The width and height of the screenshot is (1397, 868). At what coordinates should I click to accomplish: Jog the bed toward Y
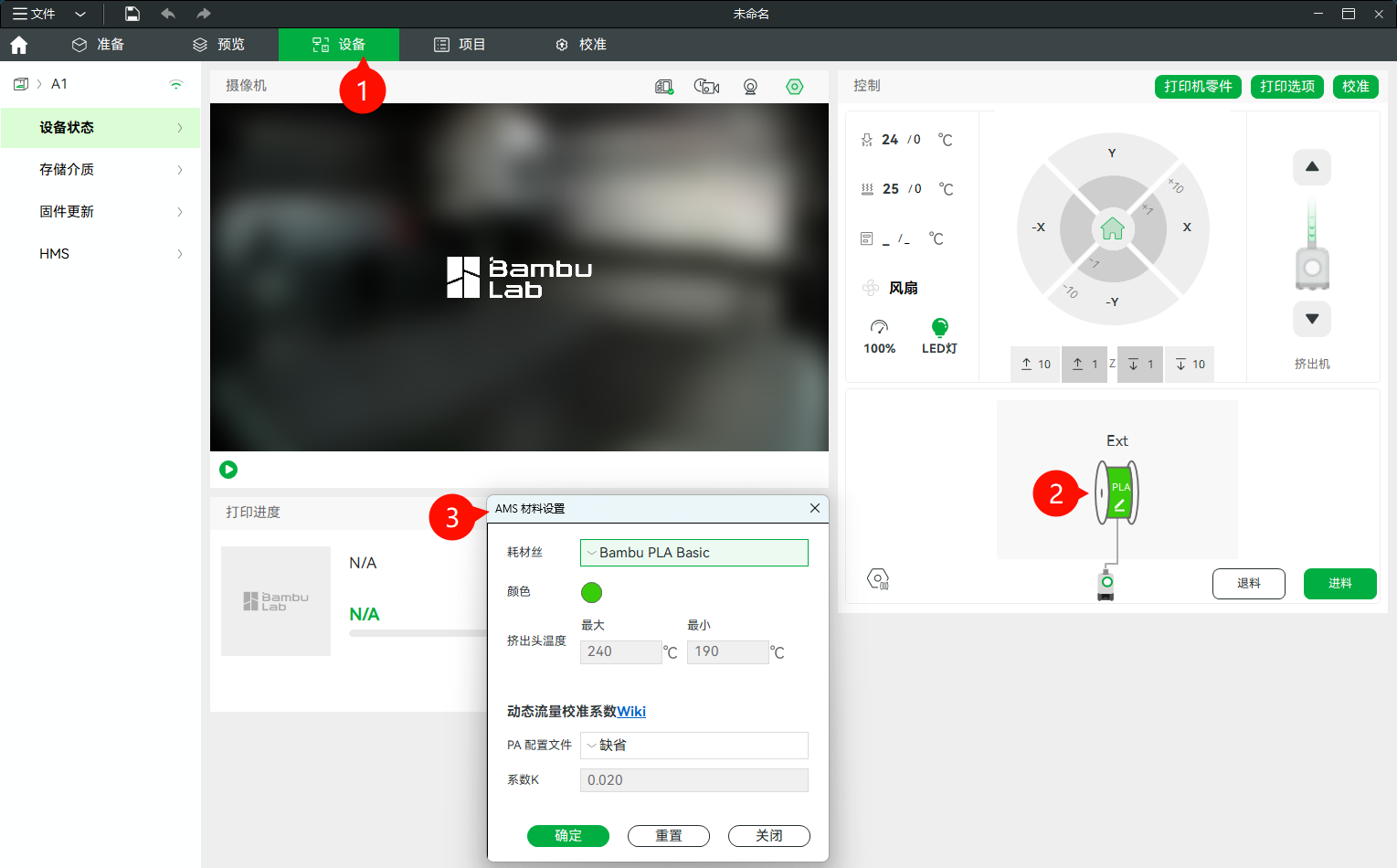(1112, 153)
